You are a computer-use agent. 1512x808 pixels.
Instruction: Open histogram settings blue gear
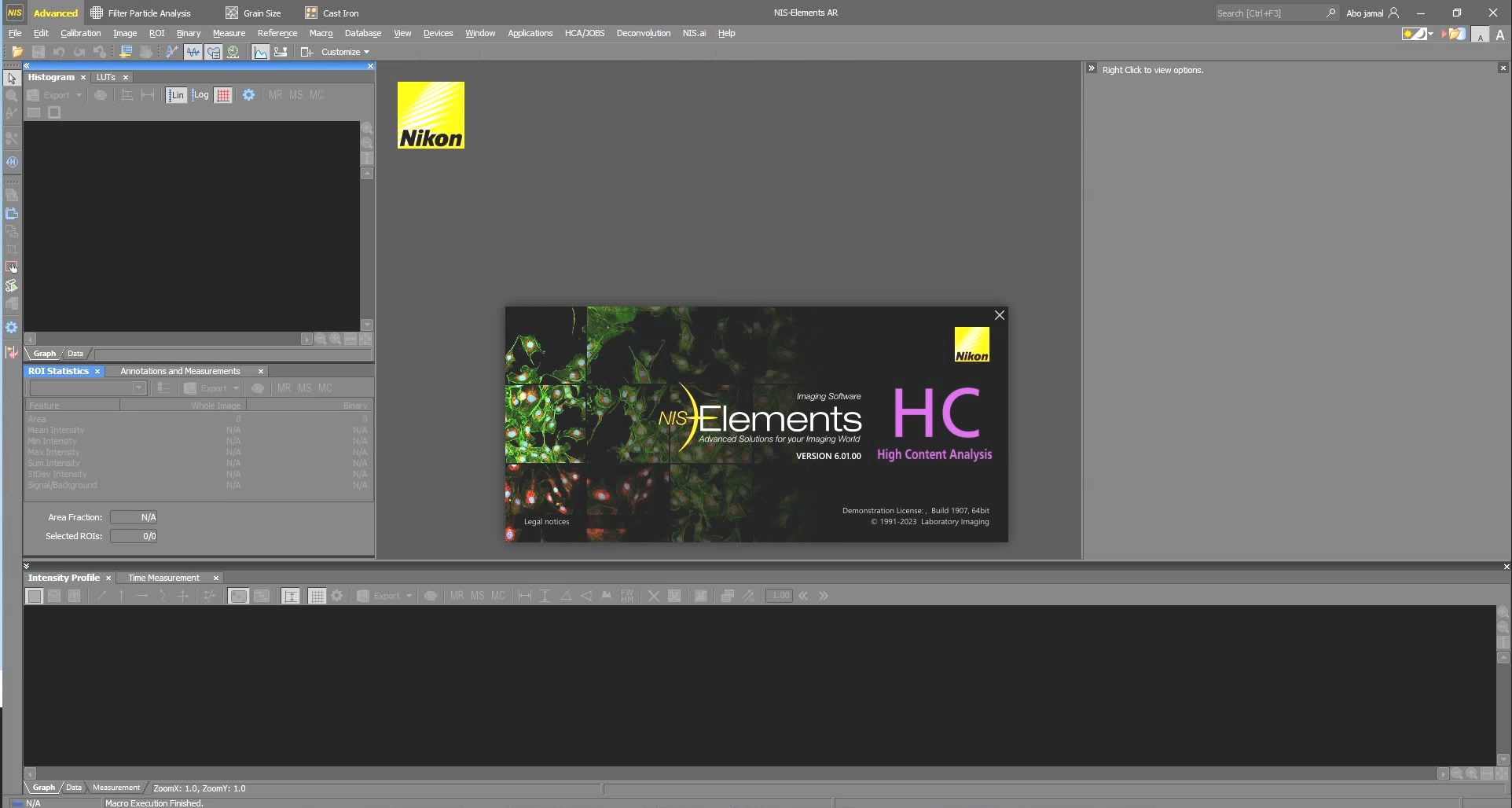[x=248, y=95]
